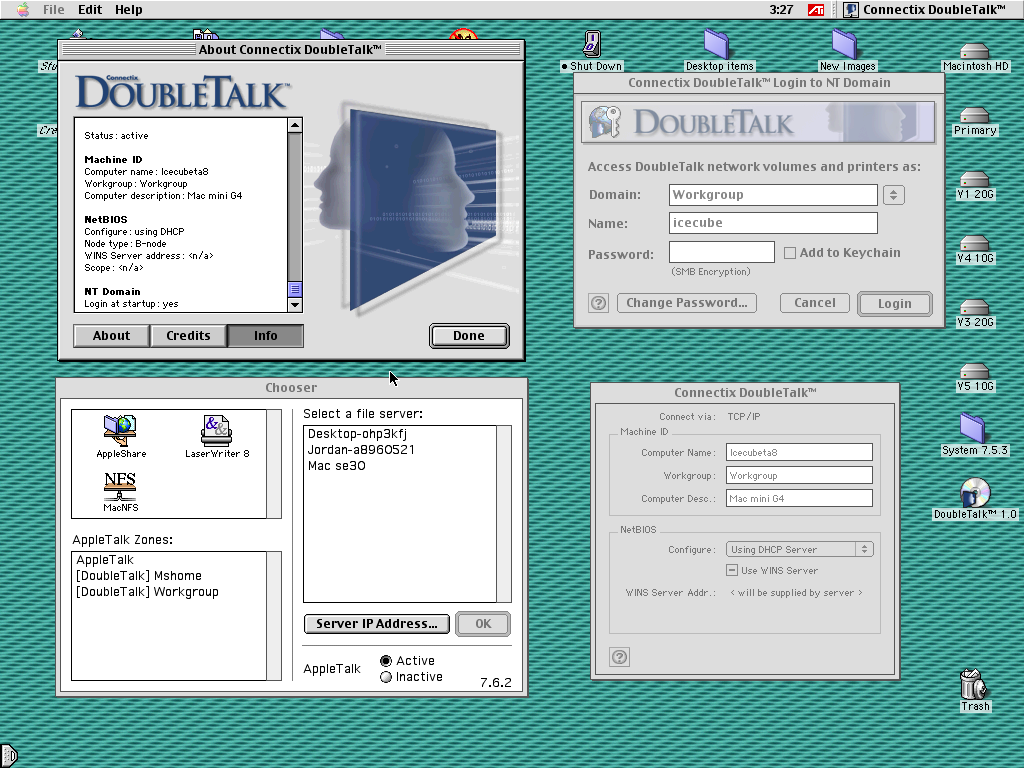Viewport: 1024px width, 768px height.
Task: Set AppleTalk to Active
Action: coord(385,661)
